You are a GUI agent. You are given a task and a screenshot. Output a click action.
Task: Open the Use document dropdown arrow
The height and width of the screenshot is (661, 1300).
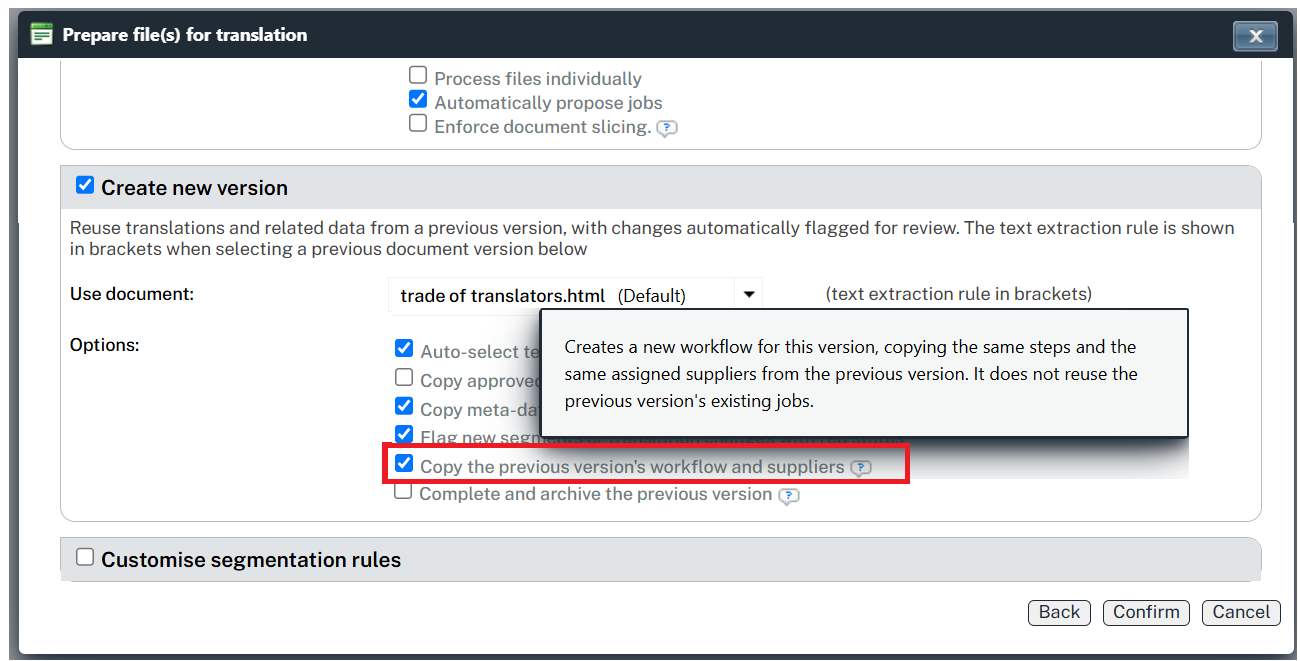pyautogui.click(x=748, y=295)
